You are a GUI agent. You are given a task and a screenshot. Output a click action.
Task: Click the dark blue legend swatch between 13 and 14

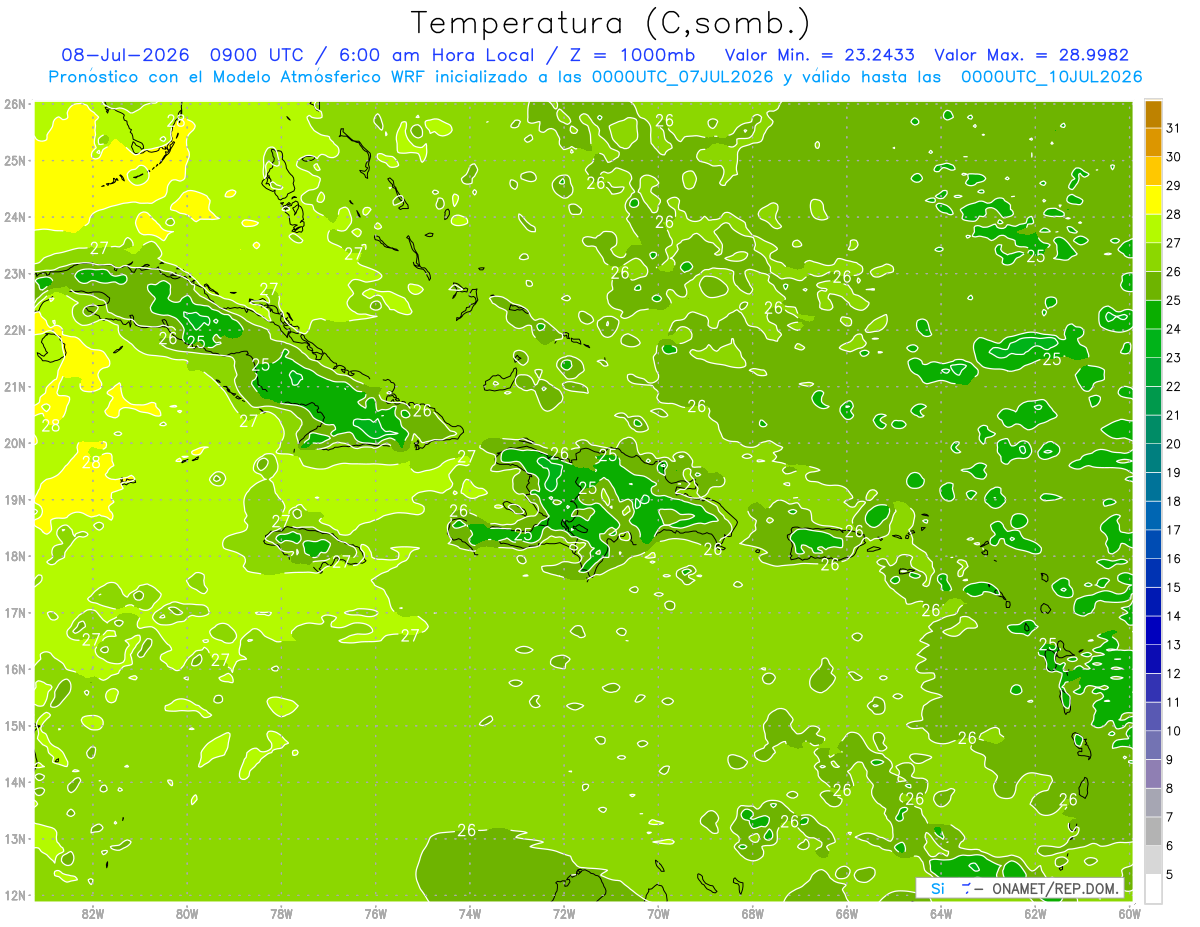[x=1153, y=630]
